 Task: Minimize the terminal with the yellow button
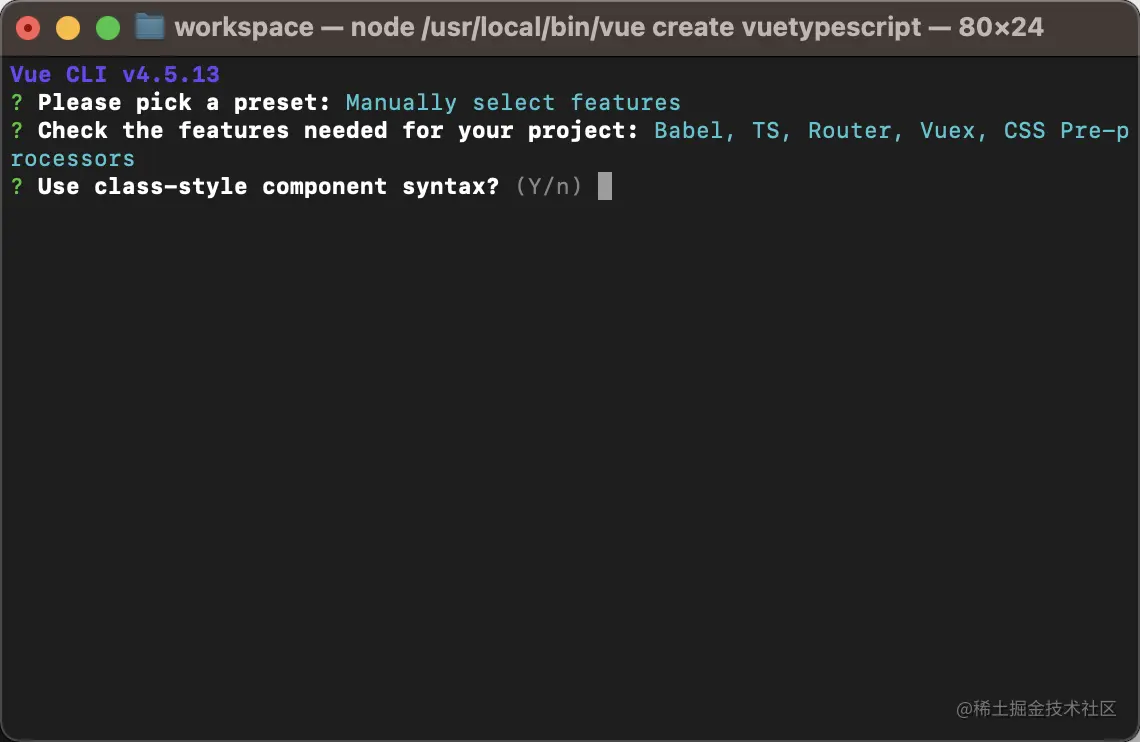pos(68,28)
